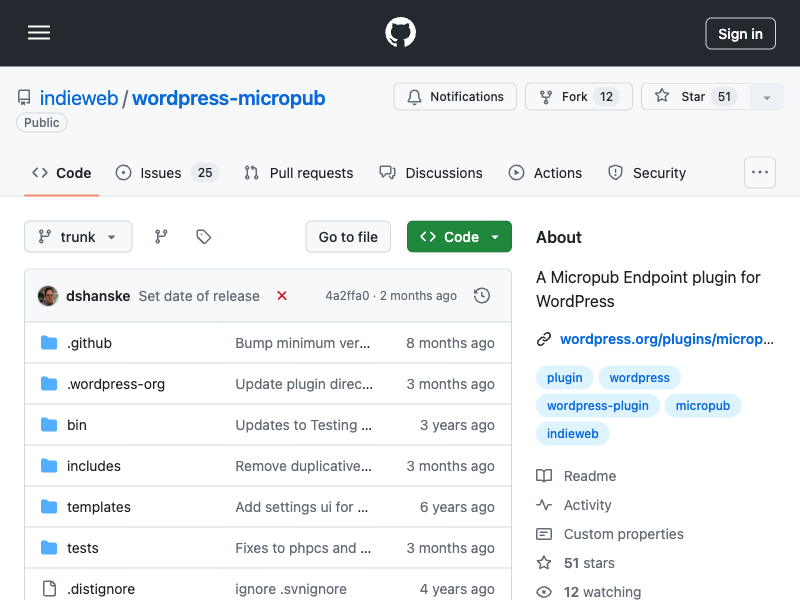Screen dimensions: 800x600
Task: Click the .wordpress-org folder icon
Action: click(49, 384)
